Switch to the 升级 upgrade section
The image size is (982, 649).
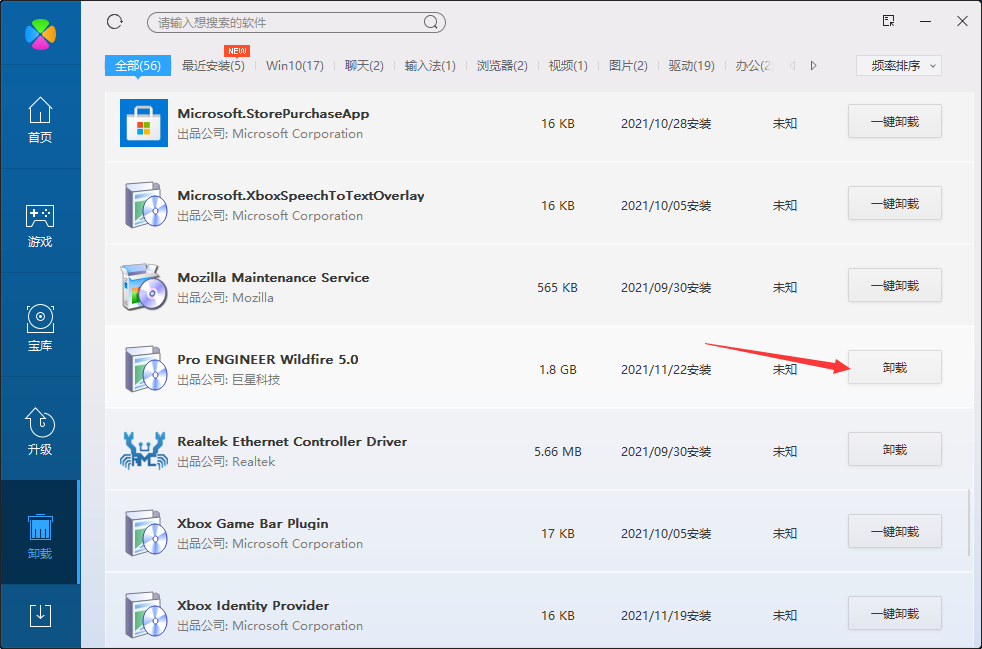[x=40, y=432]
